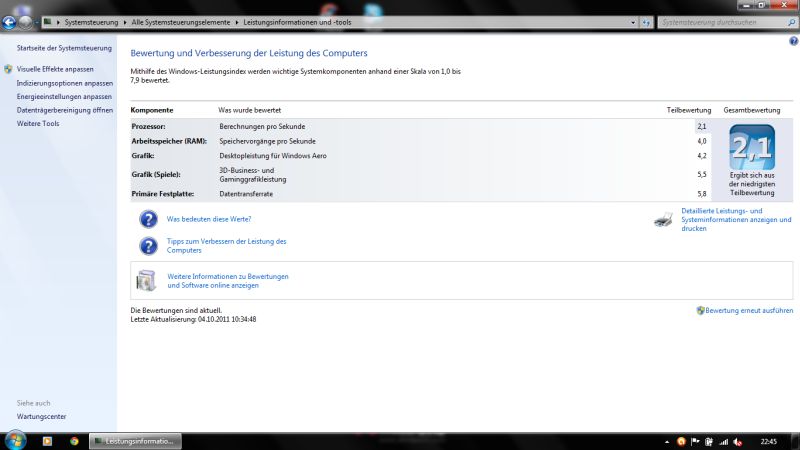
Task: Open 'Startseite der Systemsteuerung'
Action: click(64, 48)
